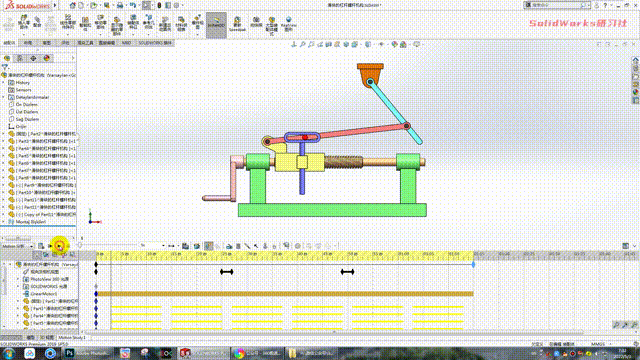Click the playback time slider handle
The width and height of the screenshot is (640, 360).
point(80,246)
